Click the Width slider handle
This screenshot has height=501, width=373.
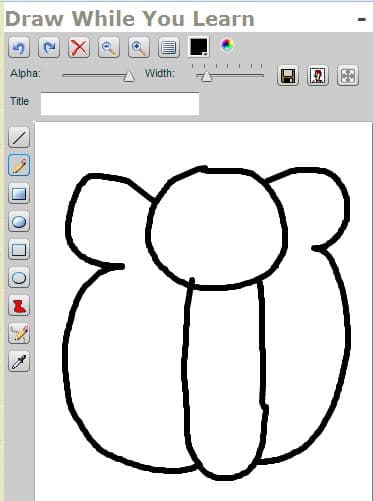coord(207,76)
